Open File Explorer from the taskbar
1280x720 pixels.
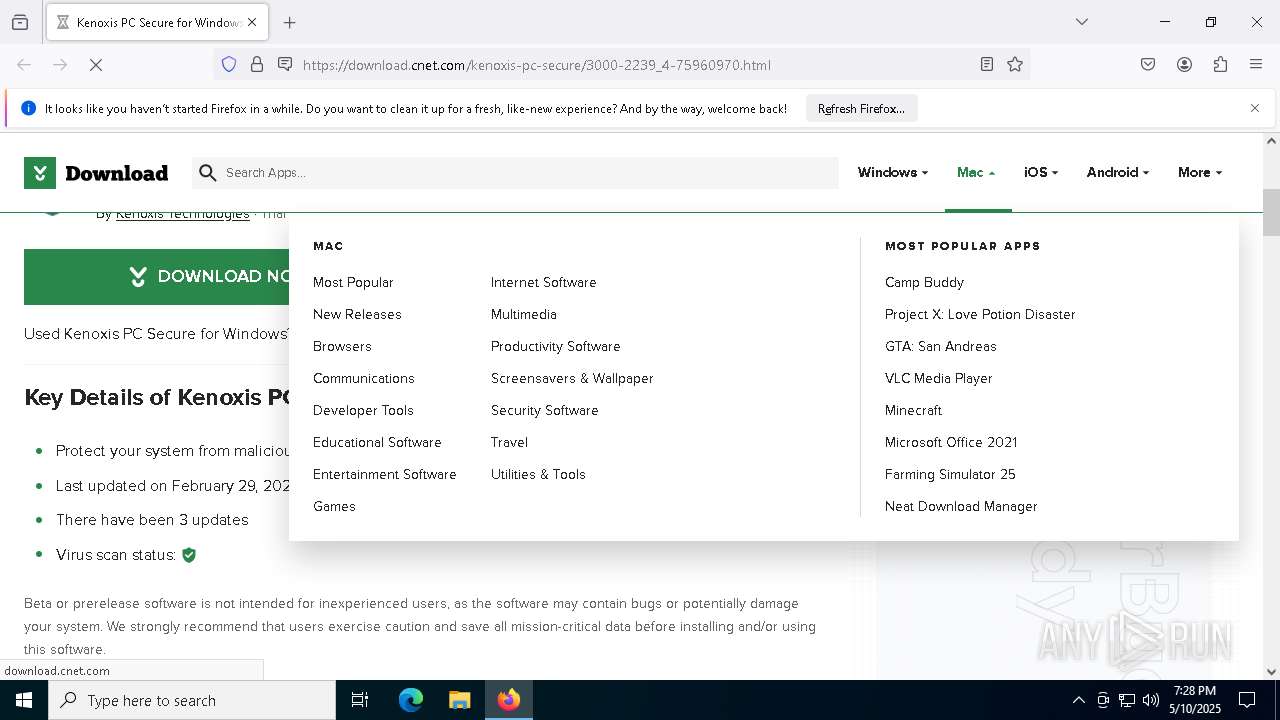pyautogui.click(x=459, y=700)
